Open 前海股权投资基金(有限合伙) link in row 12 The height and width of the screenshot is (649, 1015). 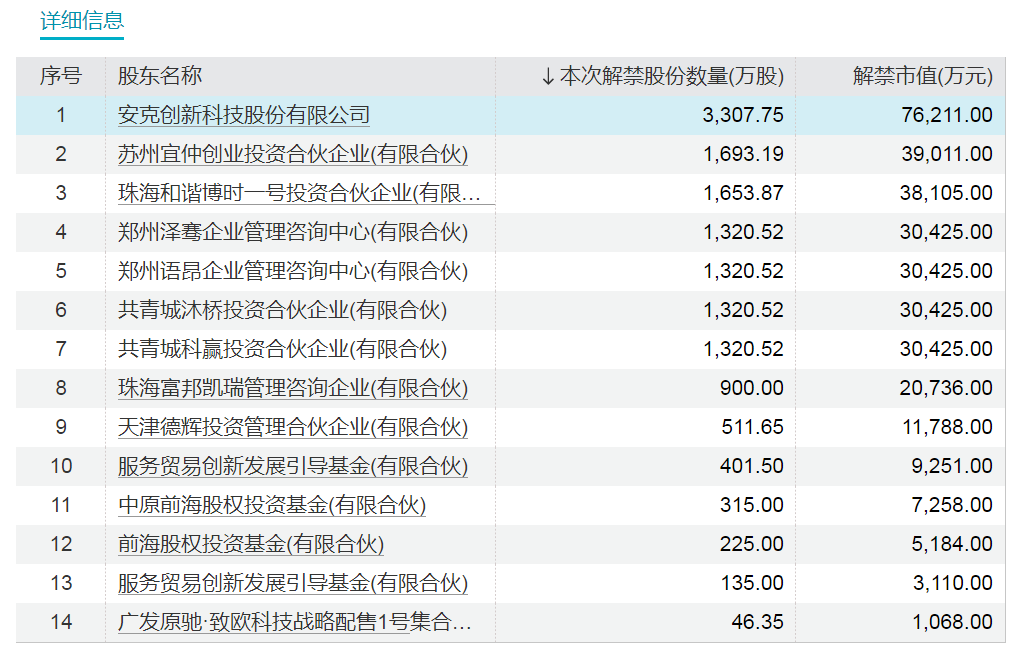[251, 544]
